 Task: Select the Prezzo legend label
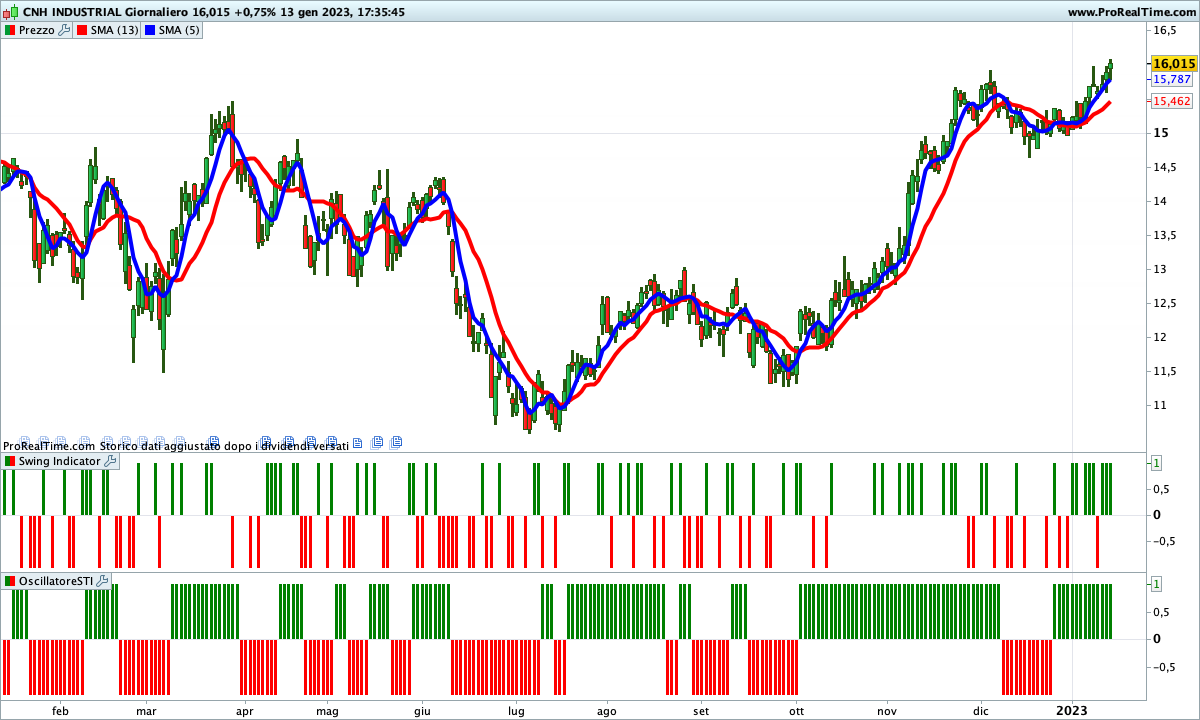tap(37, 30)
